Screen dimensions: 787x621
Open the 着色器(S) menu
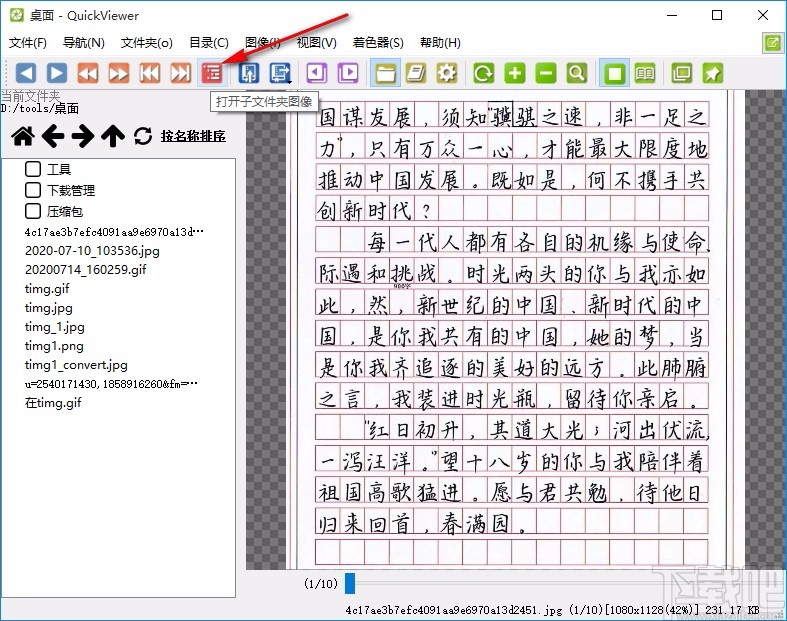[x=378, y=43]
